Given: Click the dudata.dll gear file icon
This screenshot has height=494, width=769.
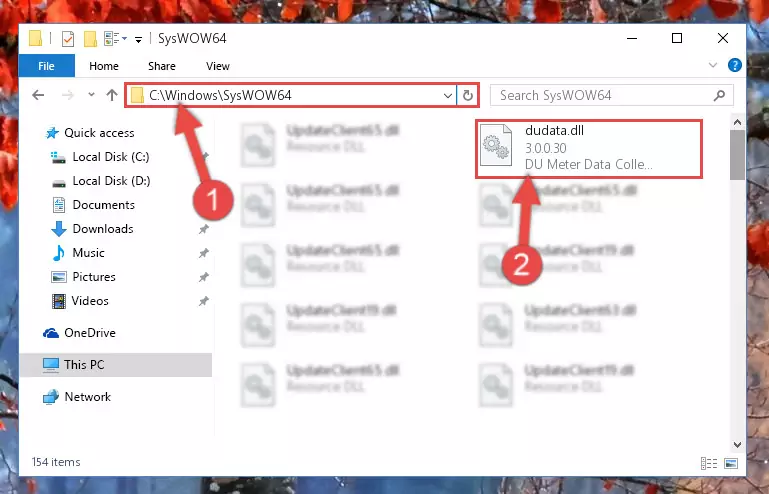Looking at the screenshot, I should [x=496, y=145].
